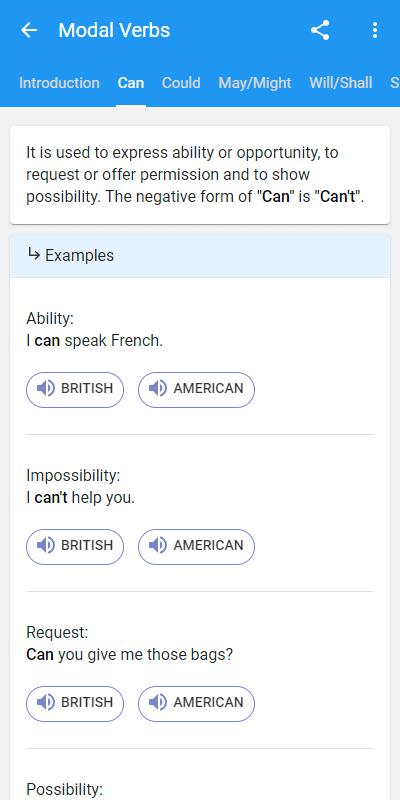Screen dimensions: 400x800
Task: Click the Examples section header
Action: pyautogui.click(x=200, y=256)
